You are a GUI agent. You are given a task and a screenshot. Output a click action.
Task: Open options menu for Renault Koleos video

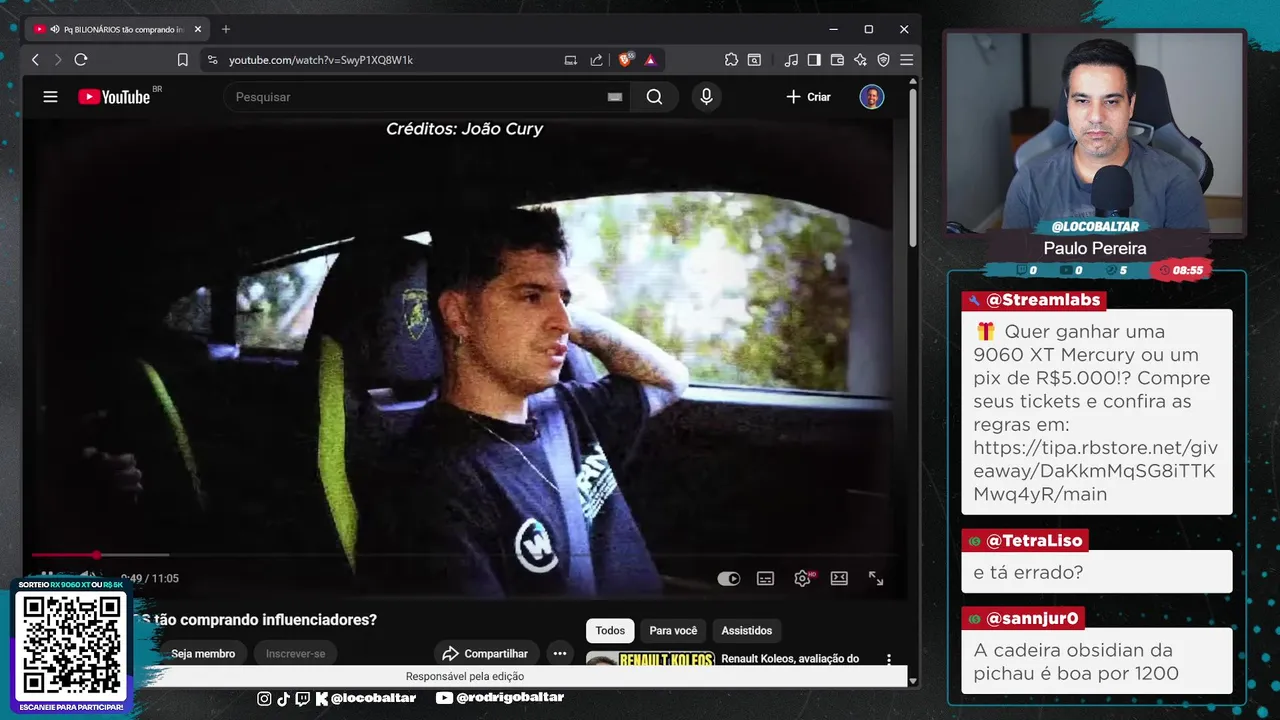click(x=889, y=659)
